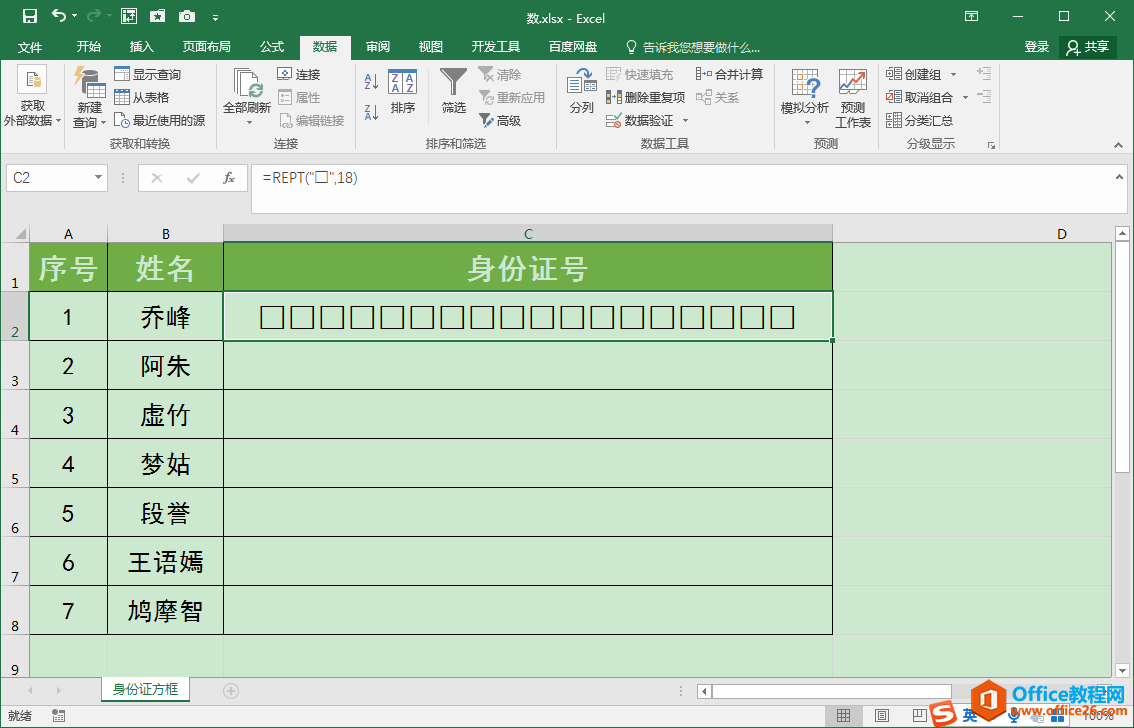Click the cell containing 王语嫣

[x=166, y=561]
